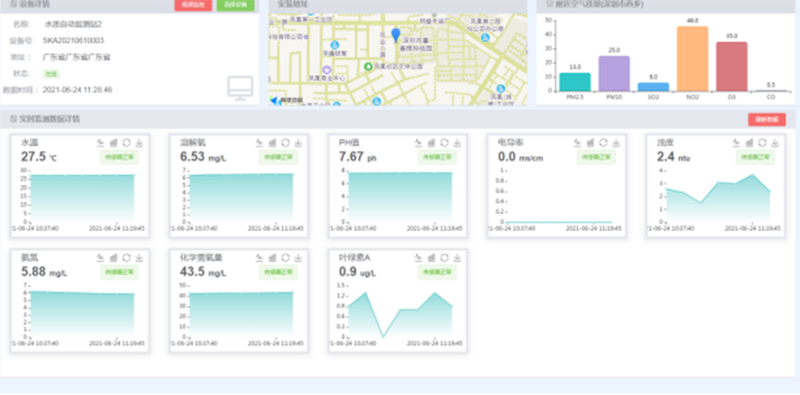Click the red button in device details header

pyautogui.click(x=193, y=5)
